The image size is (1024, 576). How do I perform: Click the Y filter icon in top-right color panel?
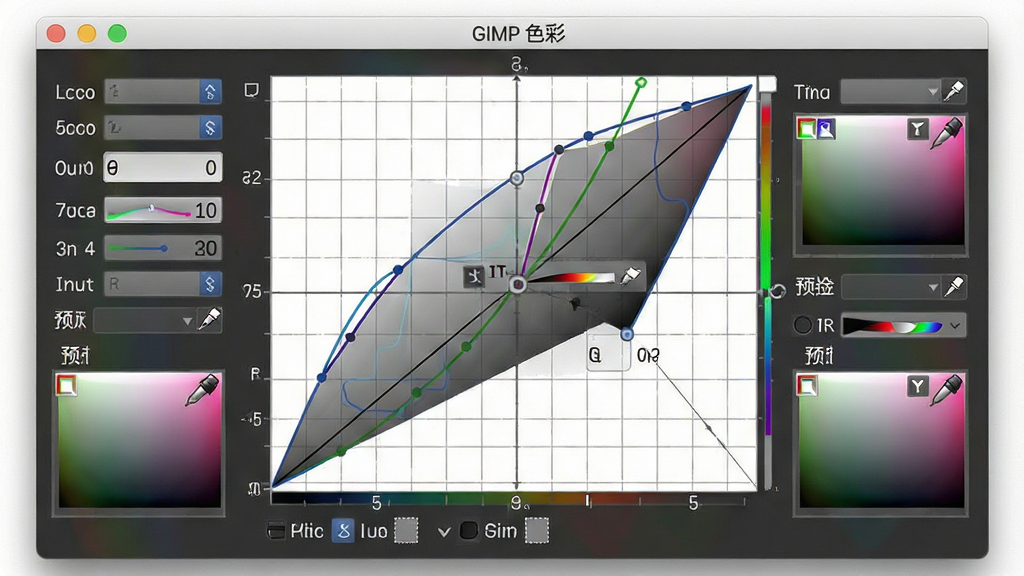918,129
